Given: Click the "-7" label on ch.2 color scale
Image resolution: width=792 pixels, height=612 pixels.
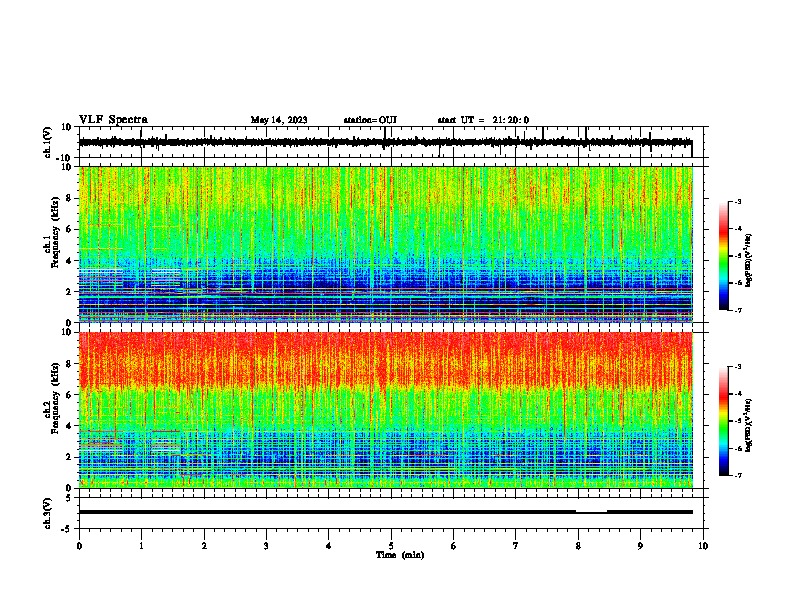Looking at the screenshot, I should pos(738,476).
